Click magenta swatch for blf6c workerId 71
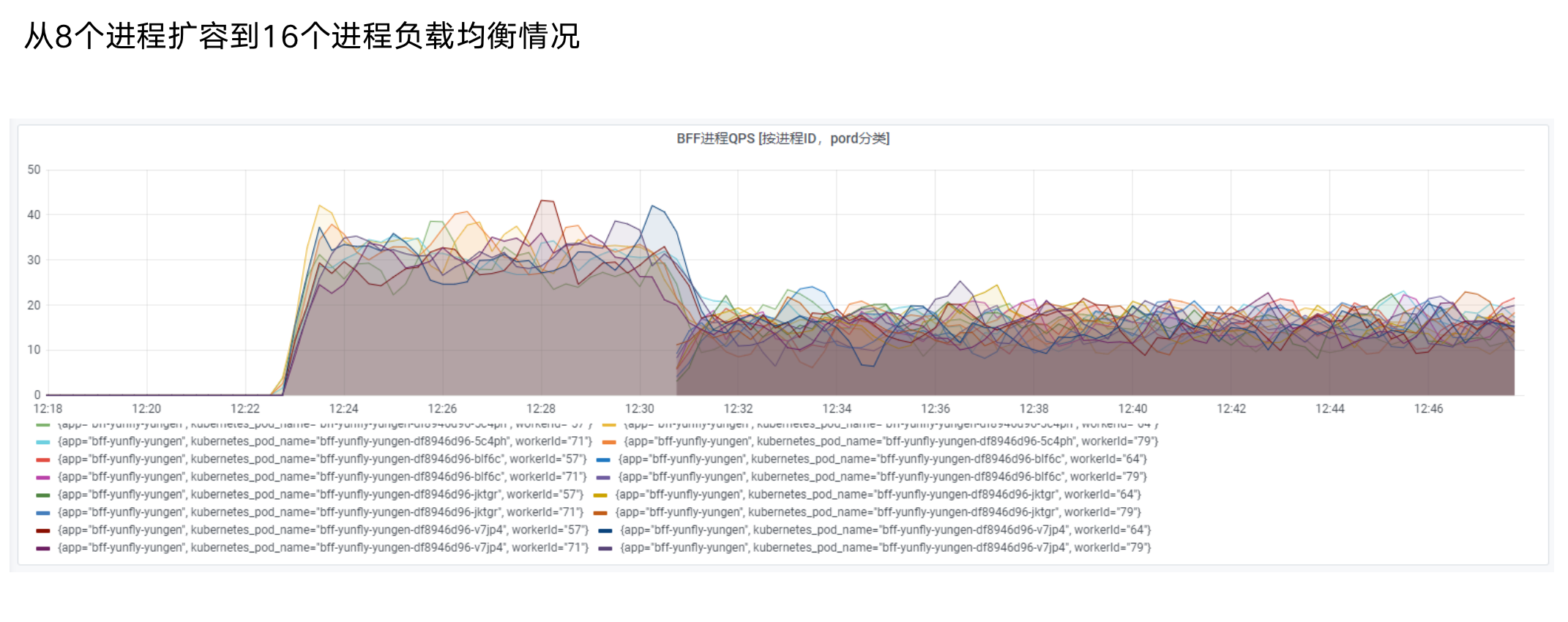This screenshot has height=622, width=1568. pyautogui.click(x=43, y=477)
